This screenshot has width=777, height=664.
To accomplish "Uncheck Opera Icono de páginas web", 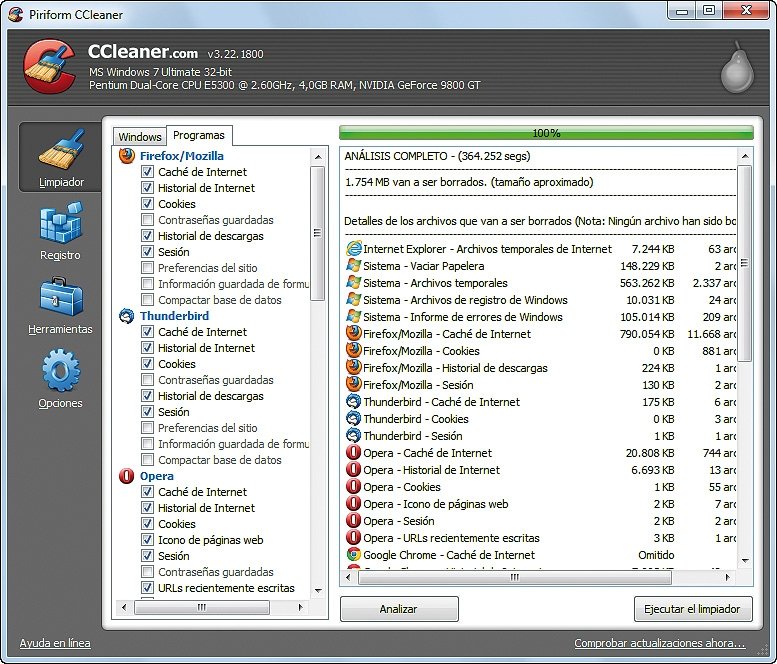I will click(x=147, y=540).
